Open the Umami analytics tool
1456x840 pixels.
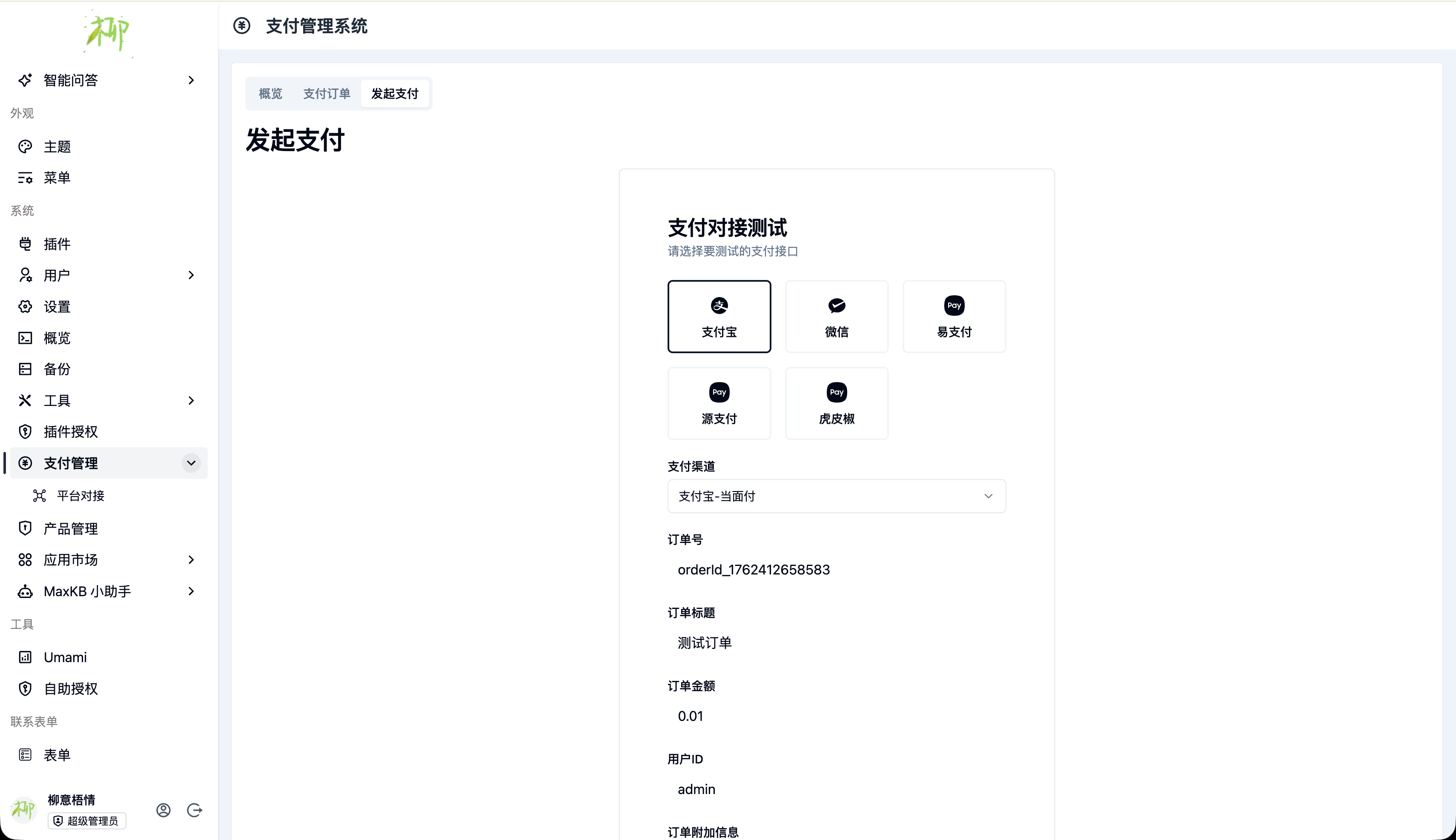65,657
